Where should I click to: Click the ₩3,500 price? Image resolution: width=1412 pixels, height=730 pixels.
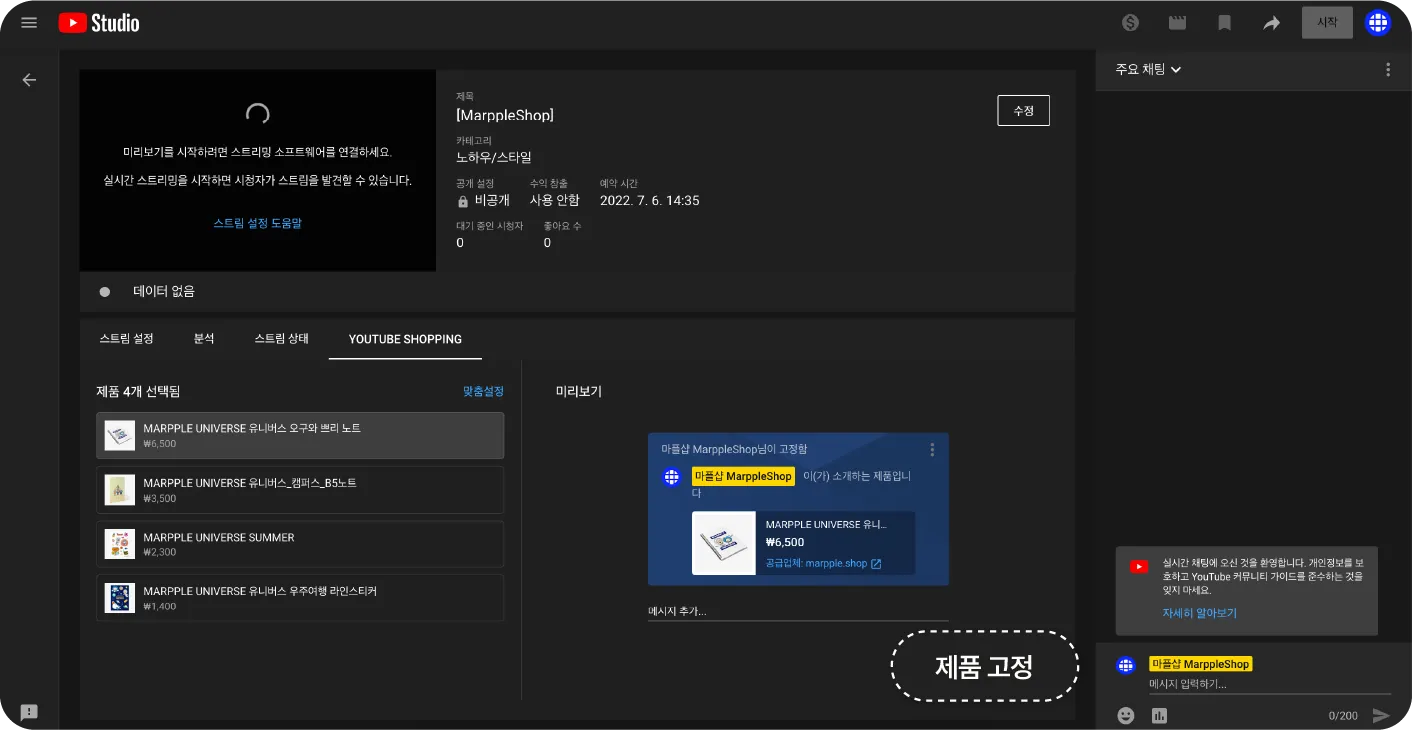point(160,498)
